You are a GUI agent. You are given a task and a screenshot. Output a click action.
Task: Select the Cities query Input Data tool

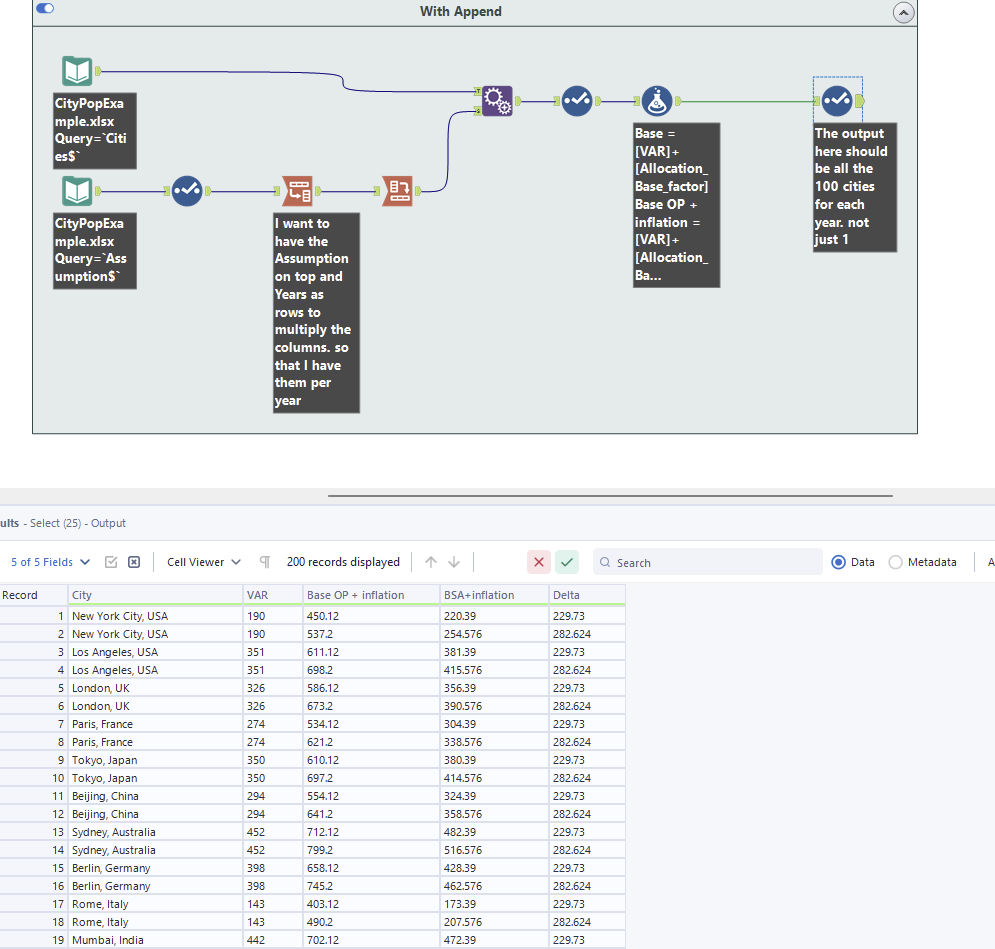coord(77,71)
